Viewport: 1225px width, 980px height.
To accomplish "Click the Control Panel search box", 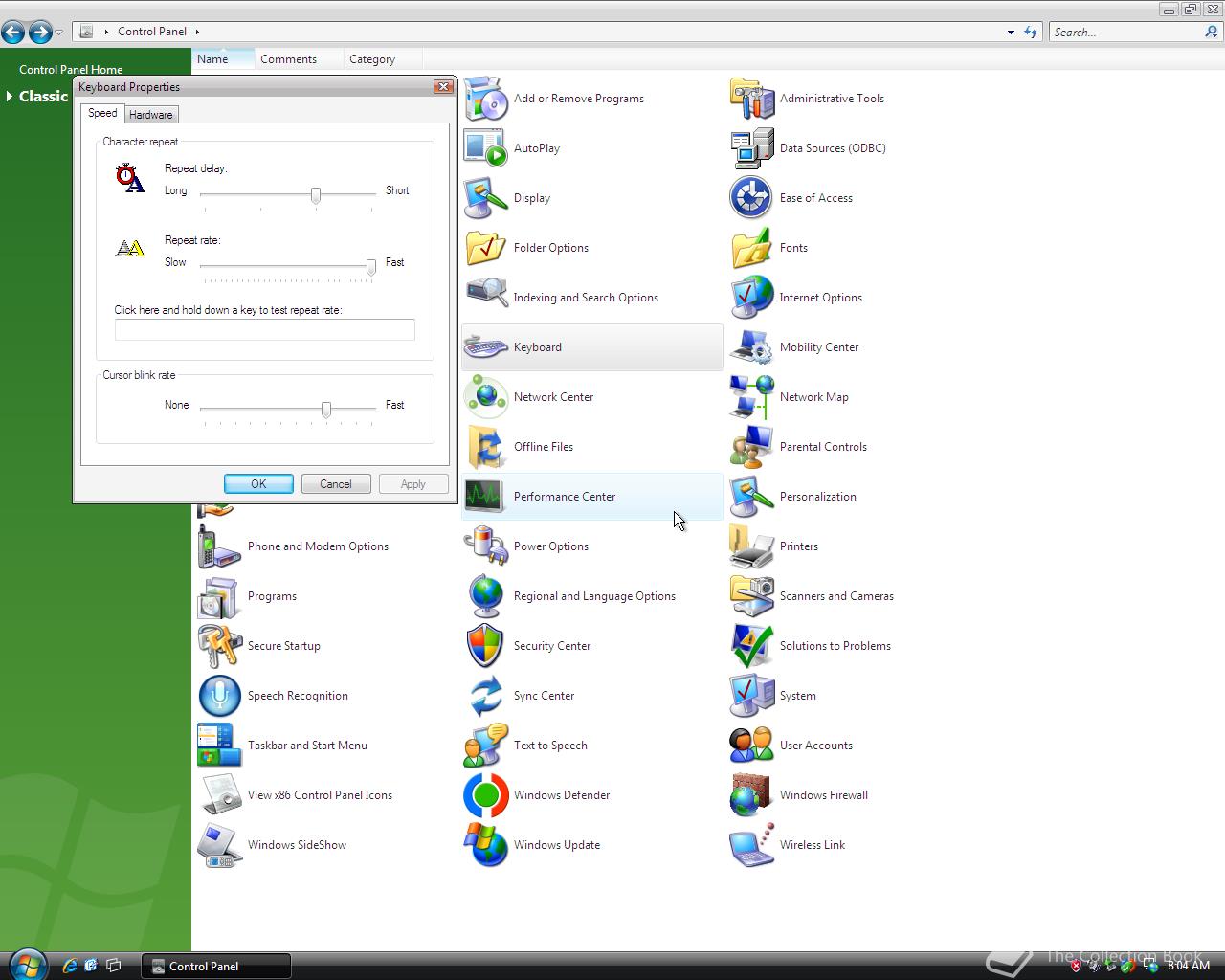I will 1126,32.
